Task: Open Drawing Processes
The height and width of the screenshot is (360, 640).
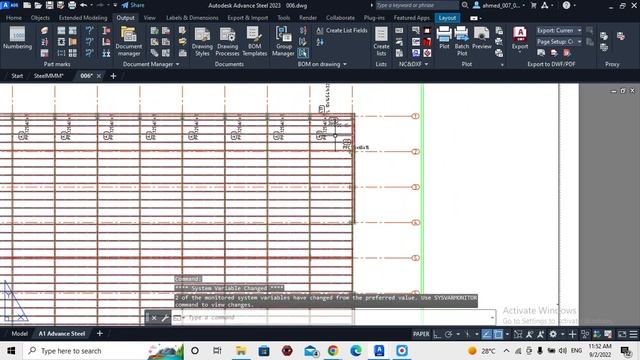Action: click(227, 42)
